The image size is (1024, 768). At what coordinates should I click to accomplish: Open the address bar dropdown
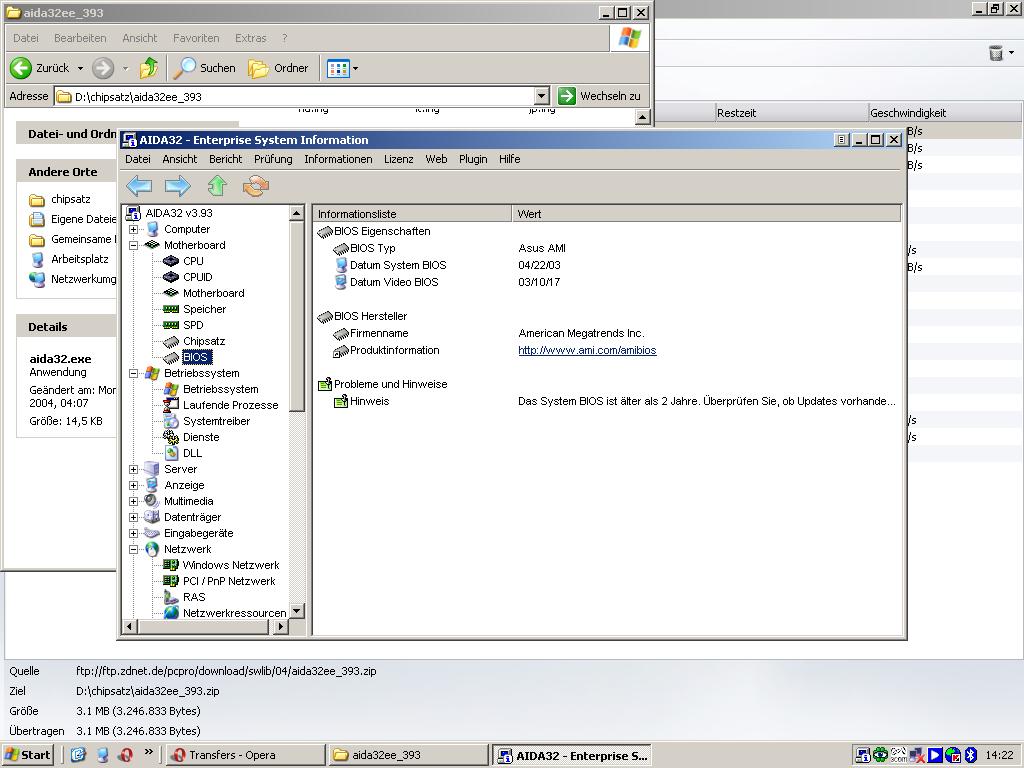pyautogui.click(x=541, y=96)
